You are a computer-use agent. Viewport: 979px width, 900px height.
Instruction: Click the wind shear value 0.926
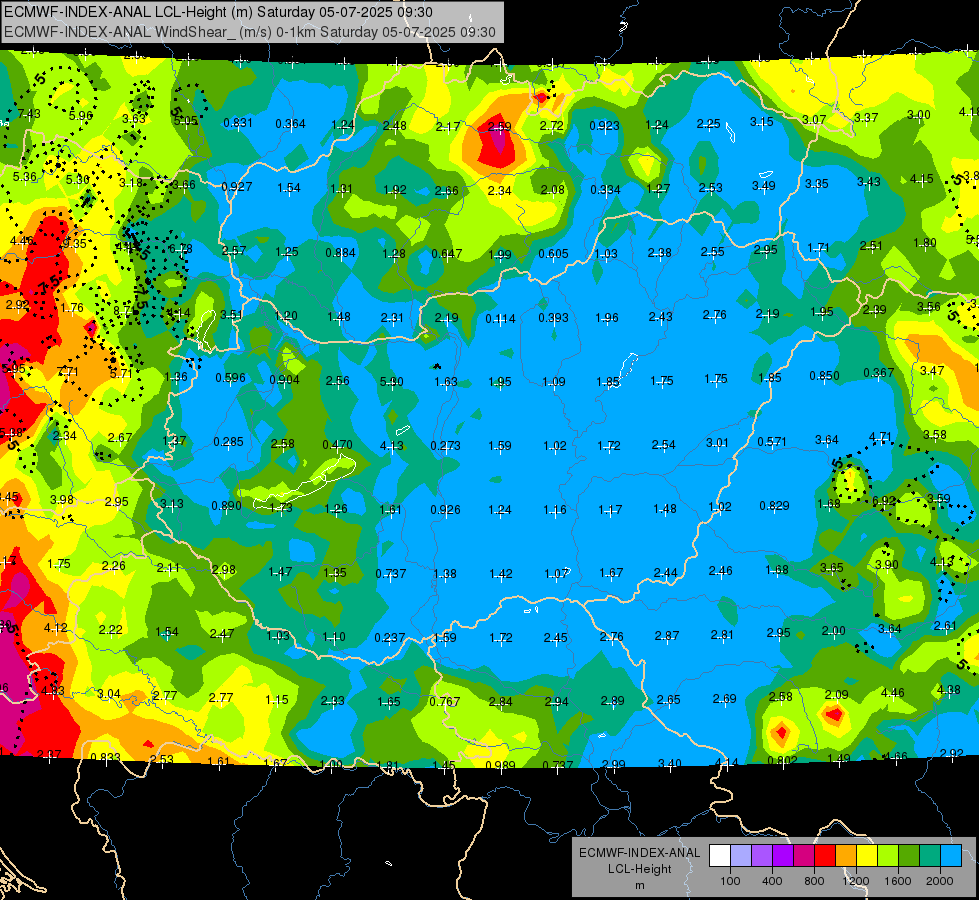(445, 510)
